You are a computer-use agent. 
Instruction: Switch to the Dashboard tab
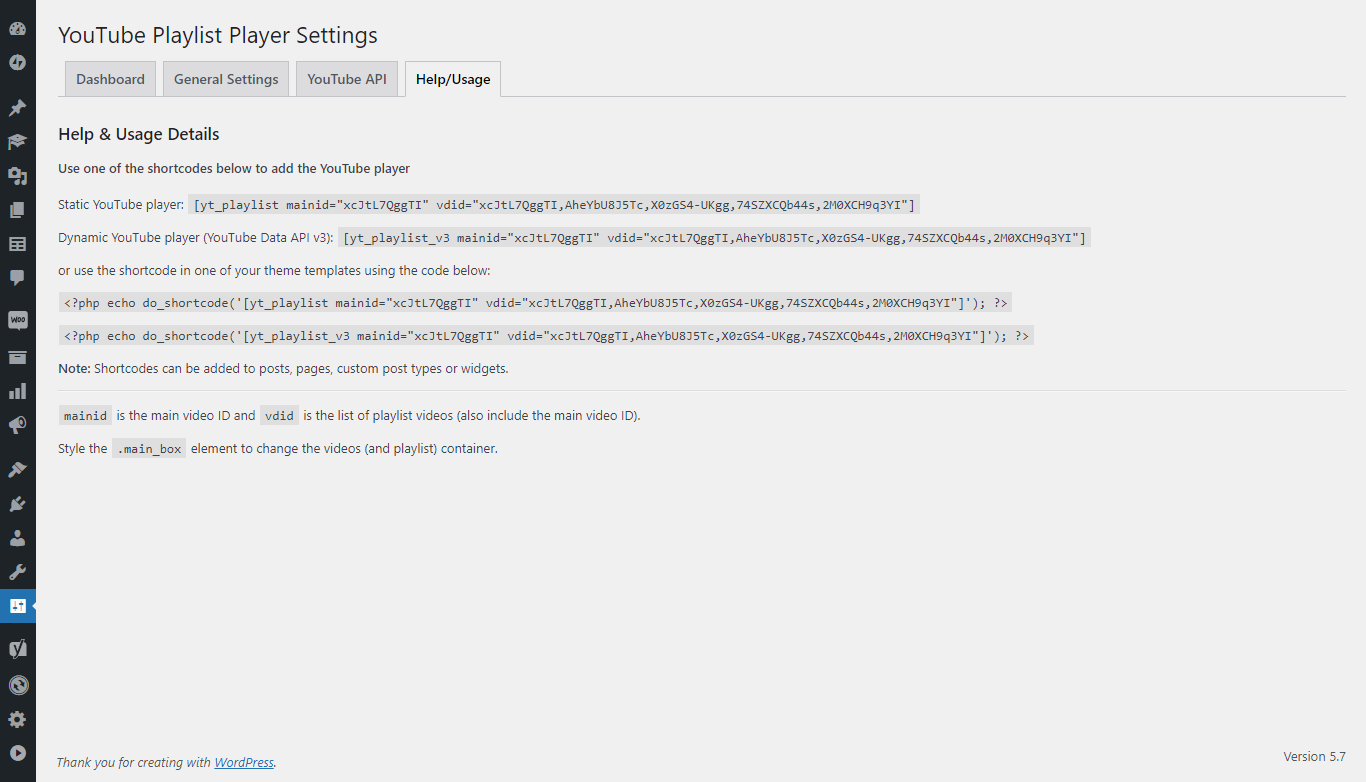[110, 79]
